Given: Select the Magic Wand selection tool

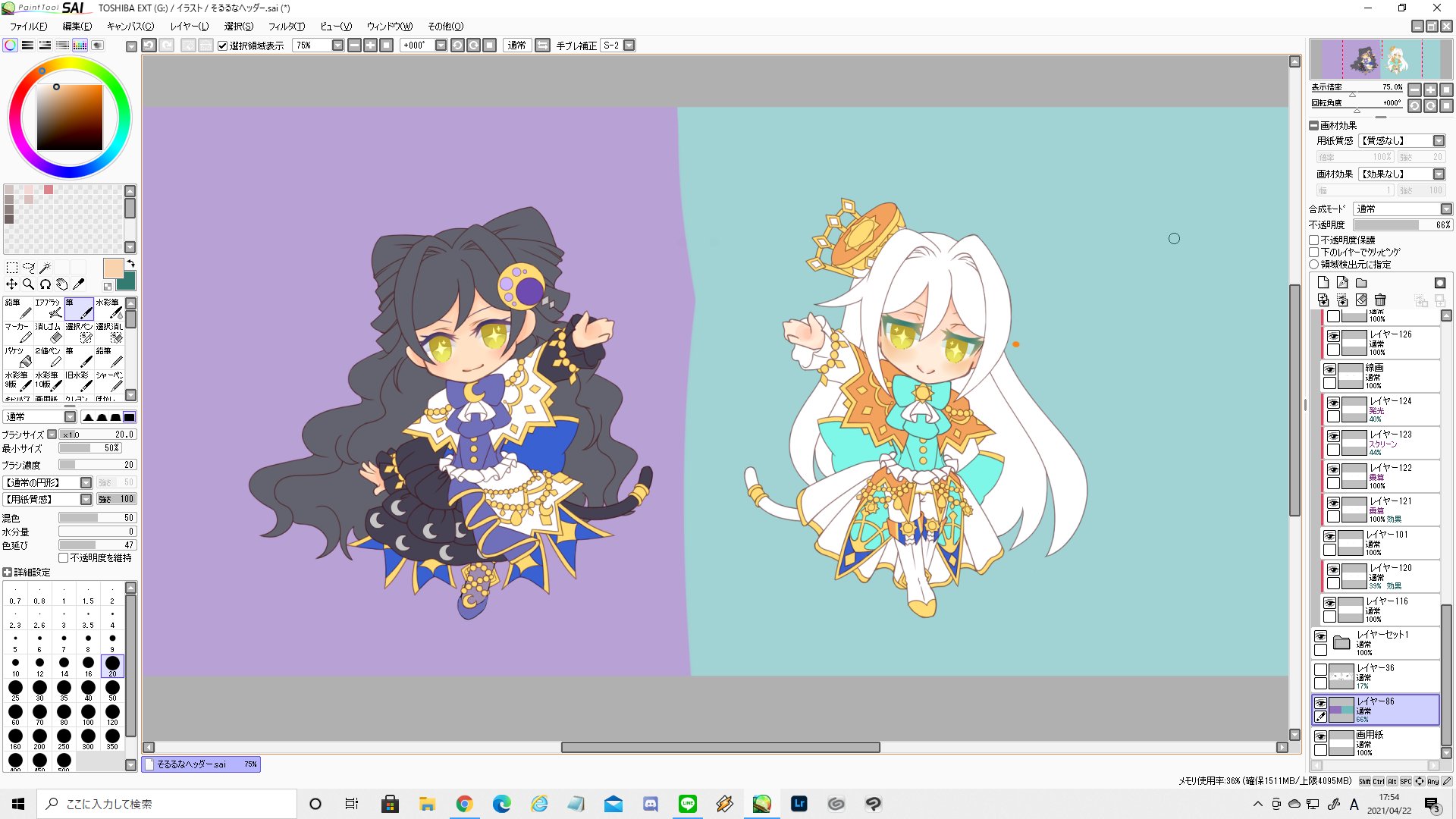Looking at the screenshot, I should point(45,268).
